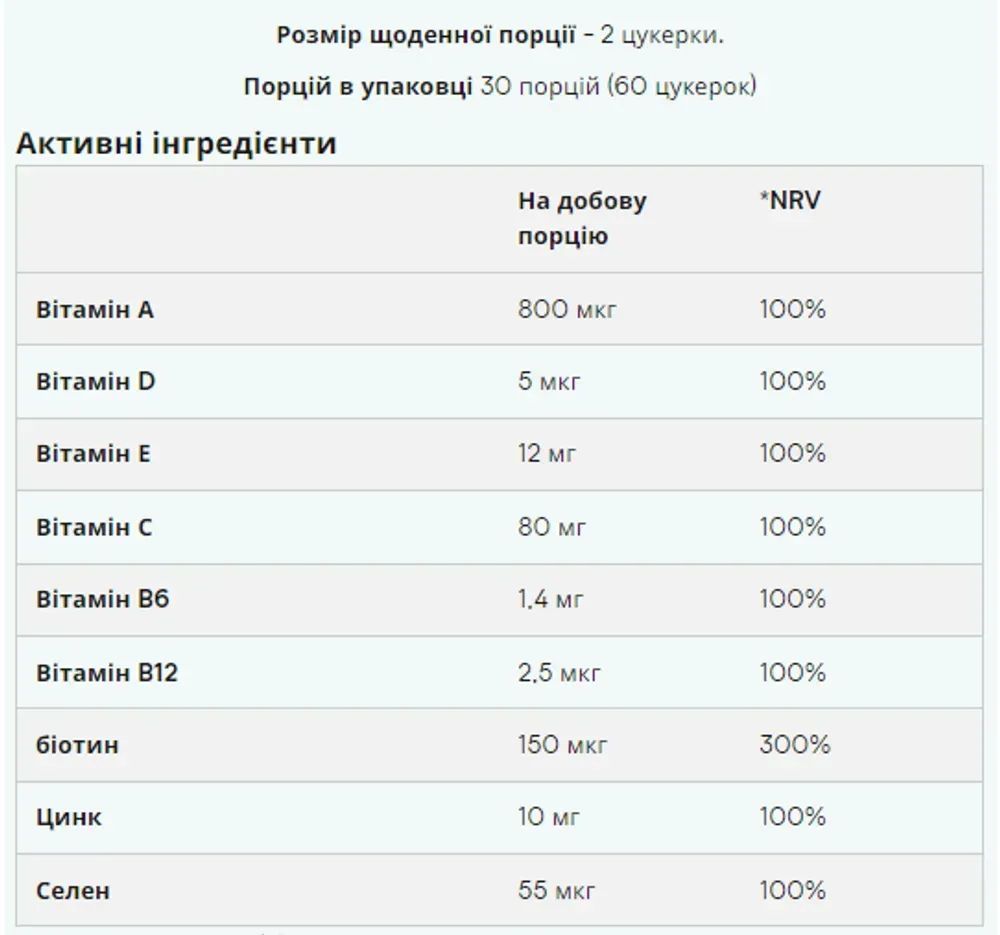Select the '800 мкг' dosage value
Image resolution: width=1000 pixels, height=935 pixels.
point(567,309)
